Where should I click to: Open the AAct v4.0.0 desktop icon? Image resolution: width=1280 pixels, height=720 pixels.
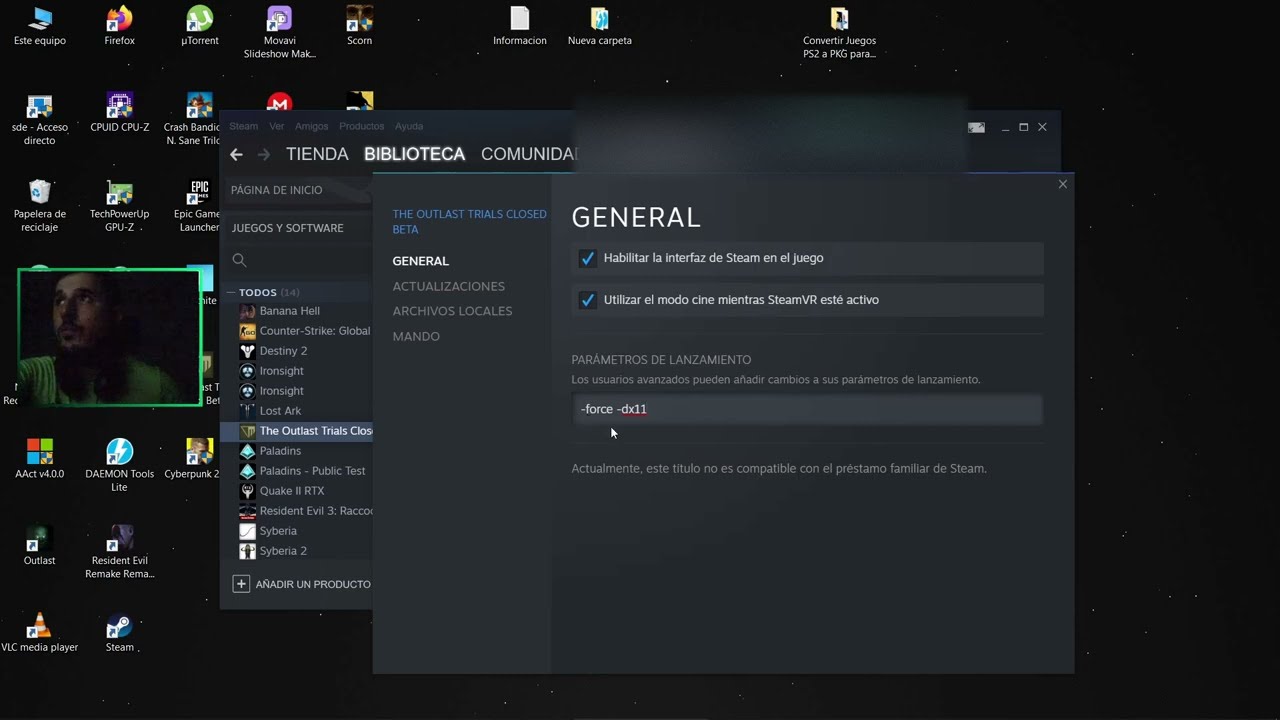(x=40, y=458)
